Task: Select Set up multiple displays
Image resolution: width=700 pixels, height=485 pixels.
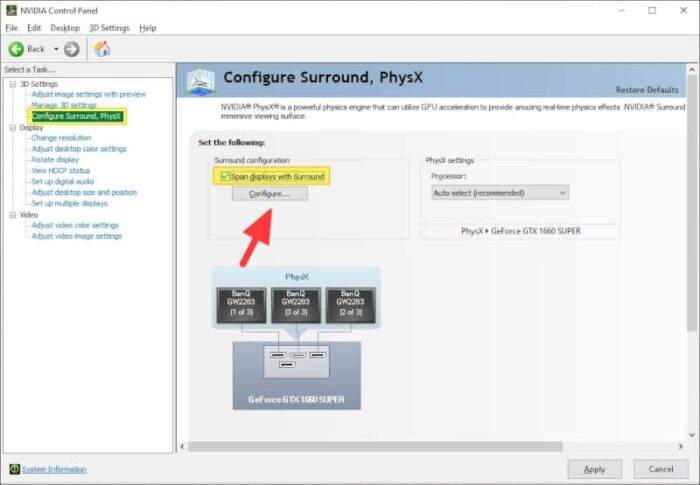Action: [x=69, y=203]
